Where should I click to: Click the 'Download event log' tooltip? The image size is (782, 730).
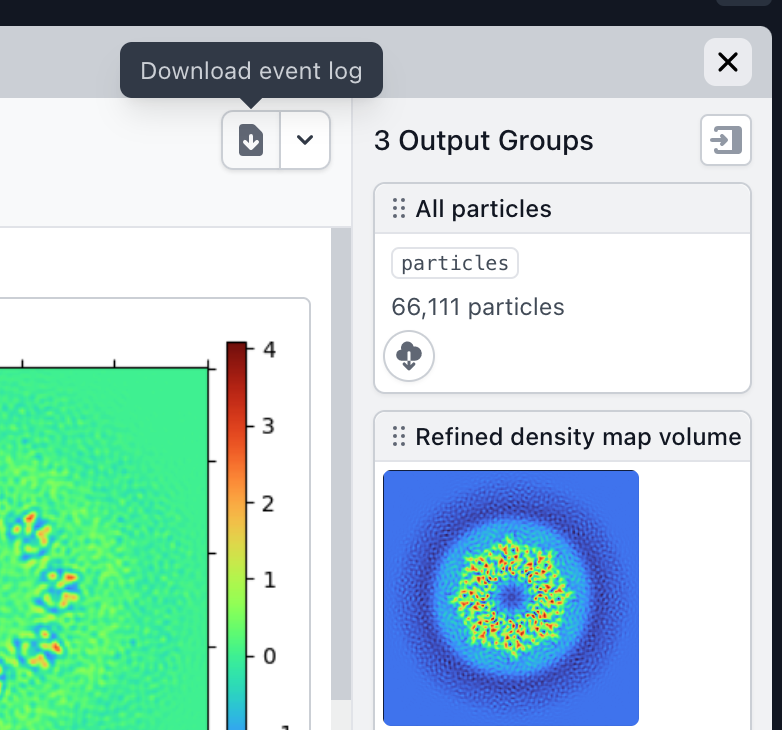pyautogui.click(x=251, y=71)
